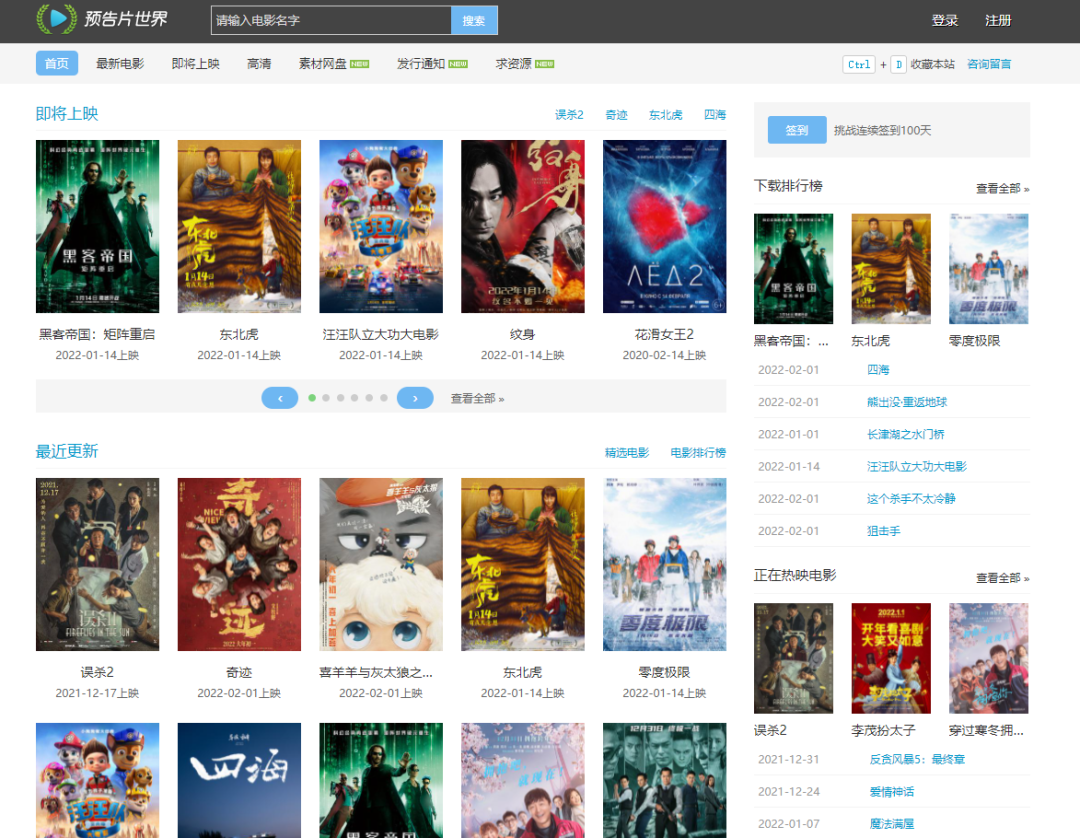Click 汪汪队立大功大电影 ranking entry
This screenshot has width=1080, height=838.
click(917, 467)
